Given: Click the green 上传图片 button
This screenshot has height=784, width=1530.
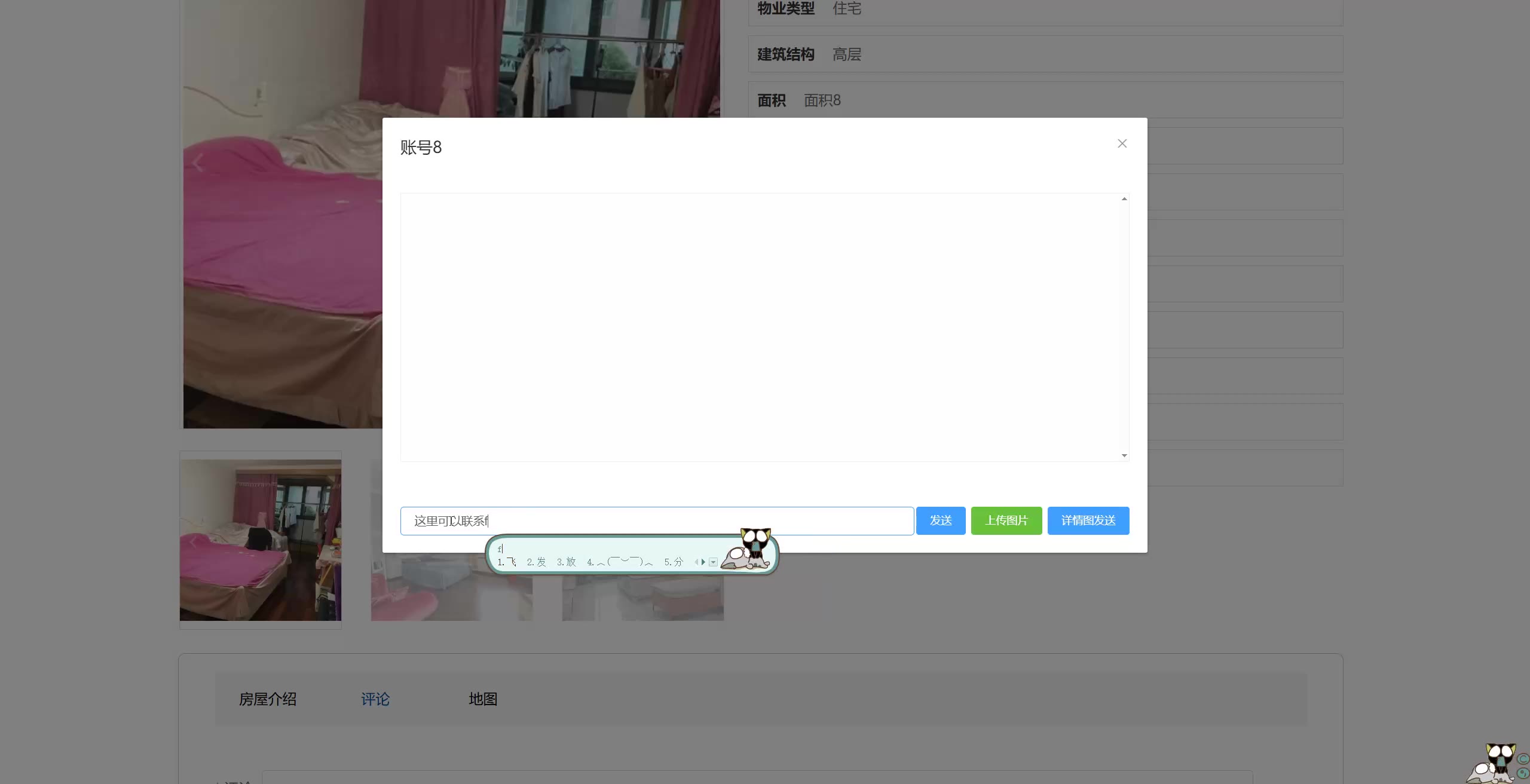Looking at the screenshot, I should click(x=1006, y=520).
